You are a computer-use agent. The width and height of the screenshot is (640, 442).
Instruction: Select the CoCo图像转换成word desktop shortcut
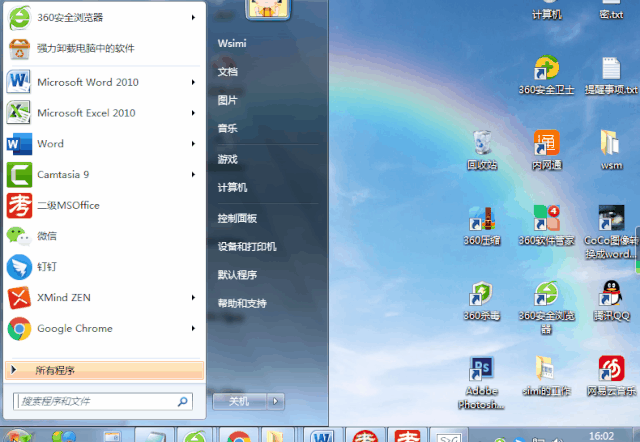click(611, 232)
